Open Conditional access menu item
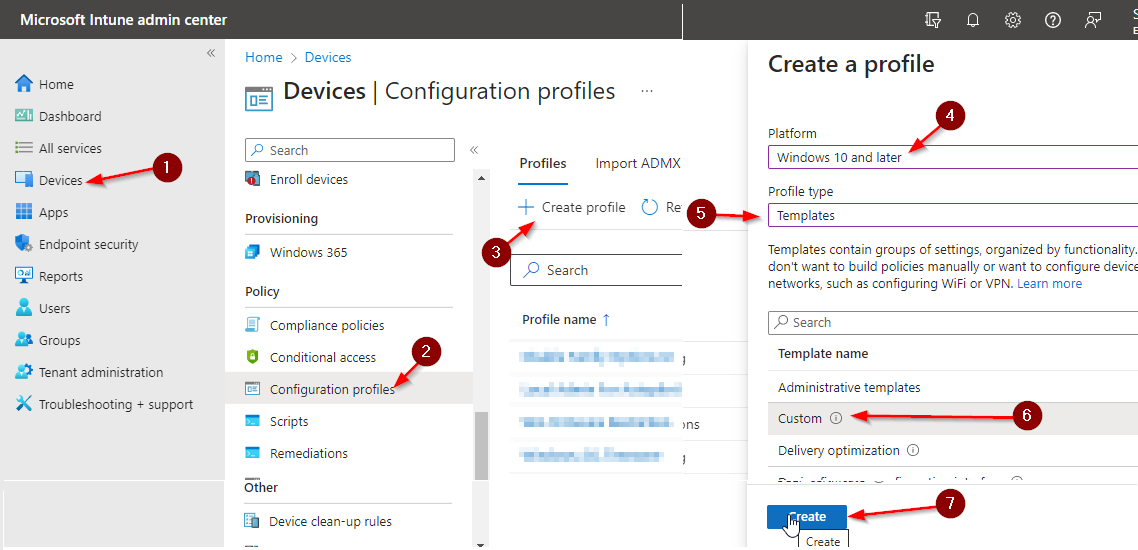1138x550 pixels. click(311, 357)
